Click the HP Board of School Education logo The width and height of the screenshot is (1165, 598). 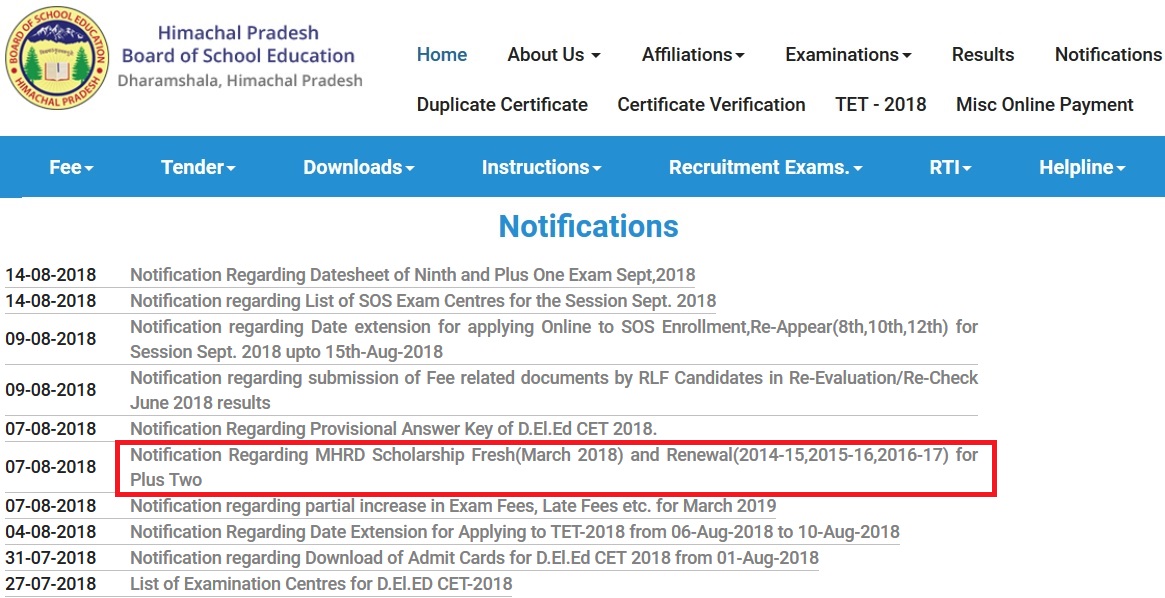[x=56, y=57]
